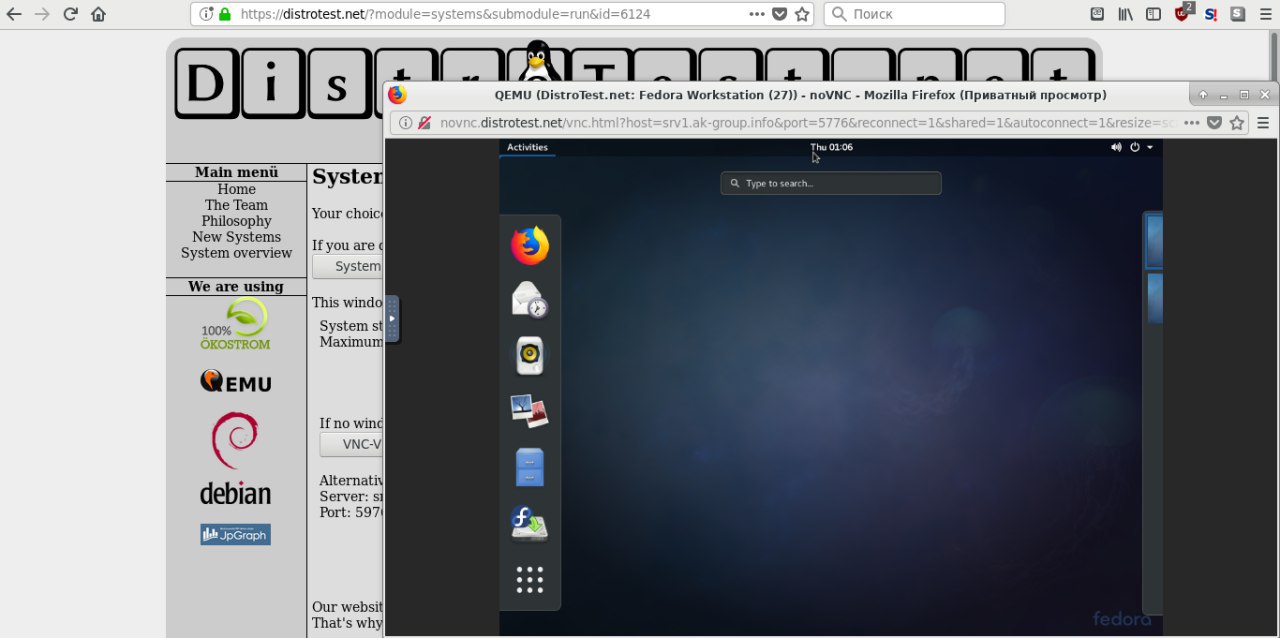
Task: Go back in the main browser
Action: [14, 14]
